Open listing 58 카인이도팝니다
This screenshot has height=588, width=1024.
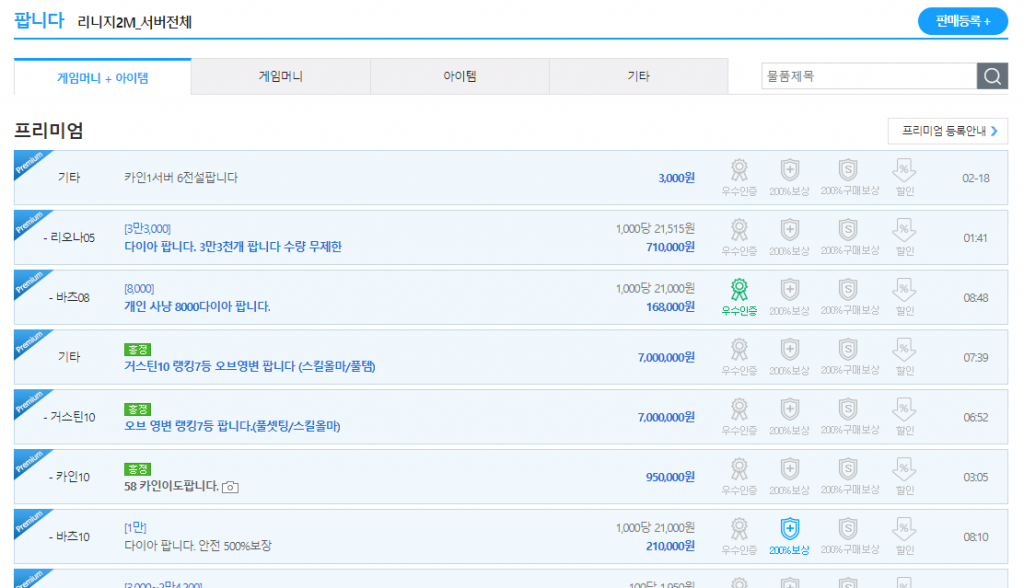click(171, 486)
